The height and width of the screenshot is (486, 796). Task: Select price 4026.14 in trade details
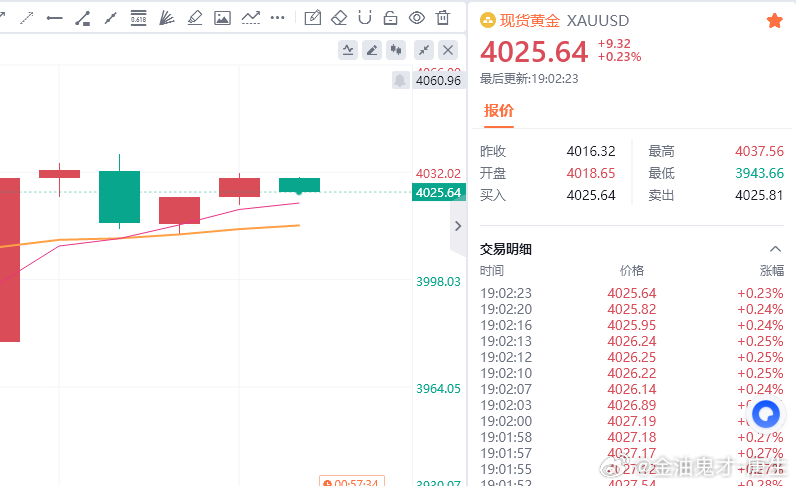coord(632,389)
